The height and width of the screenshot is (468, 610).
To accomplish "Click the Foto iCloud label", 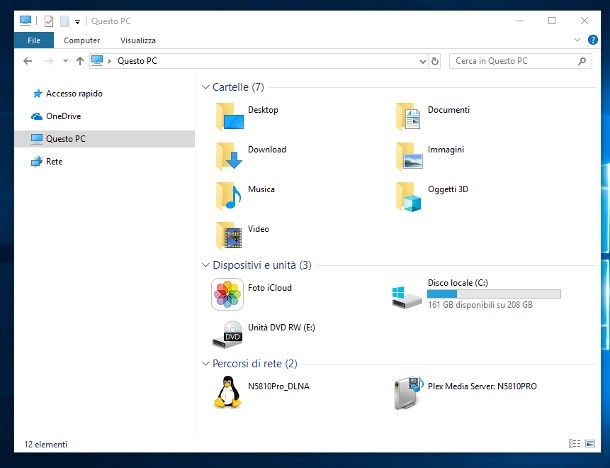I will 270,288.
